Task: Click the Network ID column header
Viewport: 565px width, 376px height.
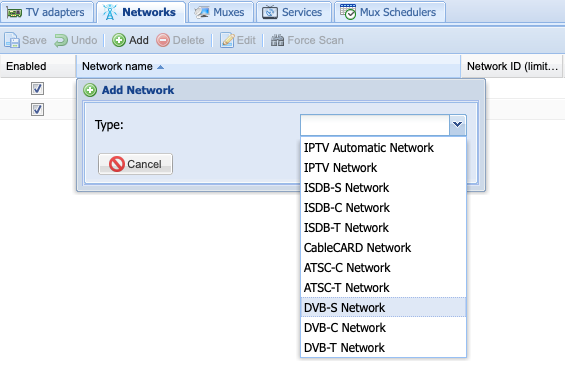Action: tap(512, 66)
